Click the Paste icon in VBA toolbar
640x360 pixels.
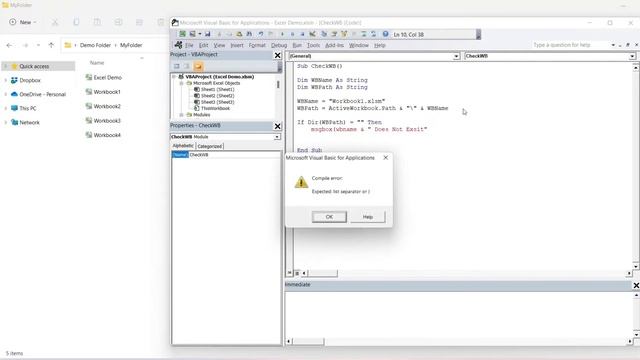(x=239, y=34)
